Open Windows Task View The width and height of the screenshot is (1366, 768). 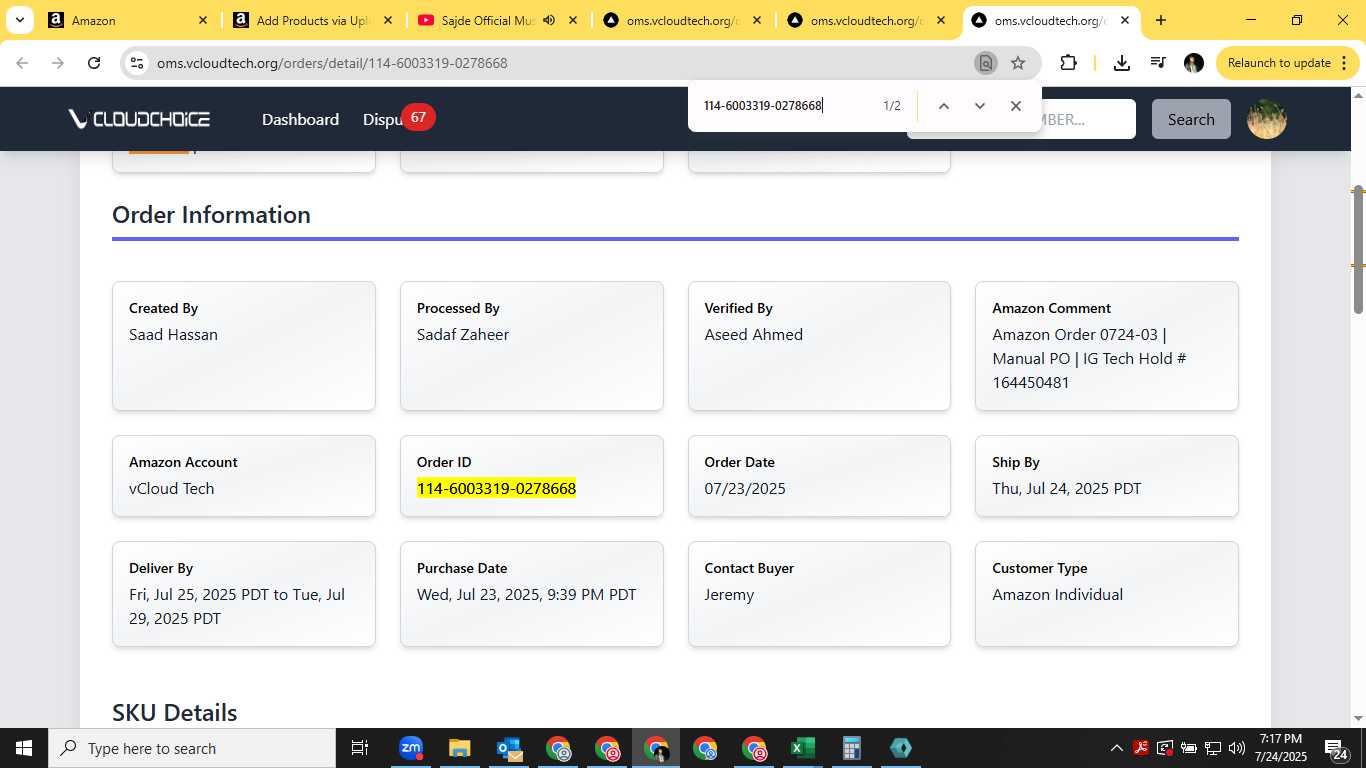[360, 748]
